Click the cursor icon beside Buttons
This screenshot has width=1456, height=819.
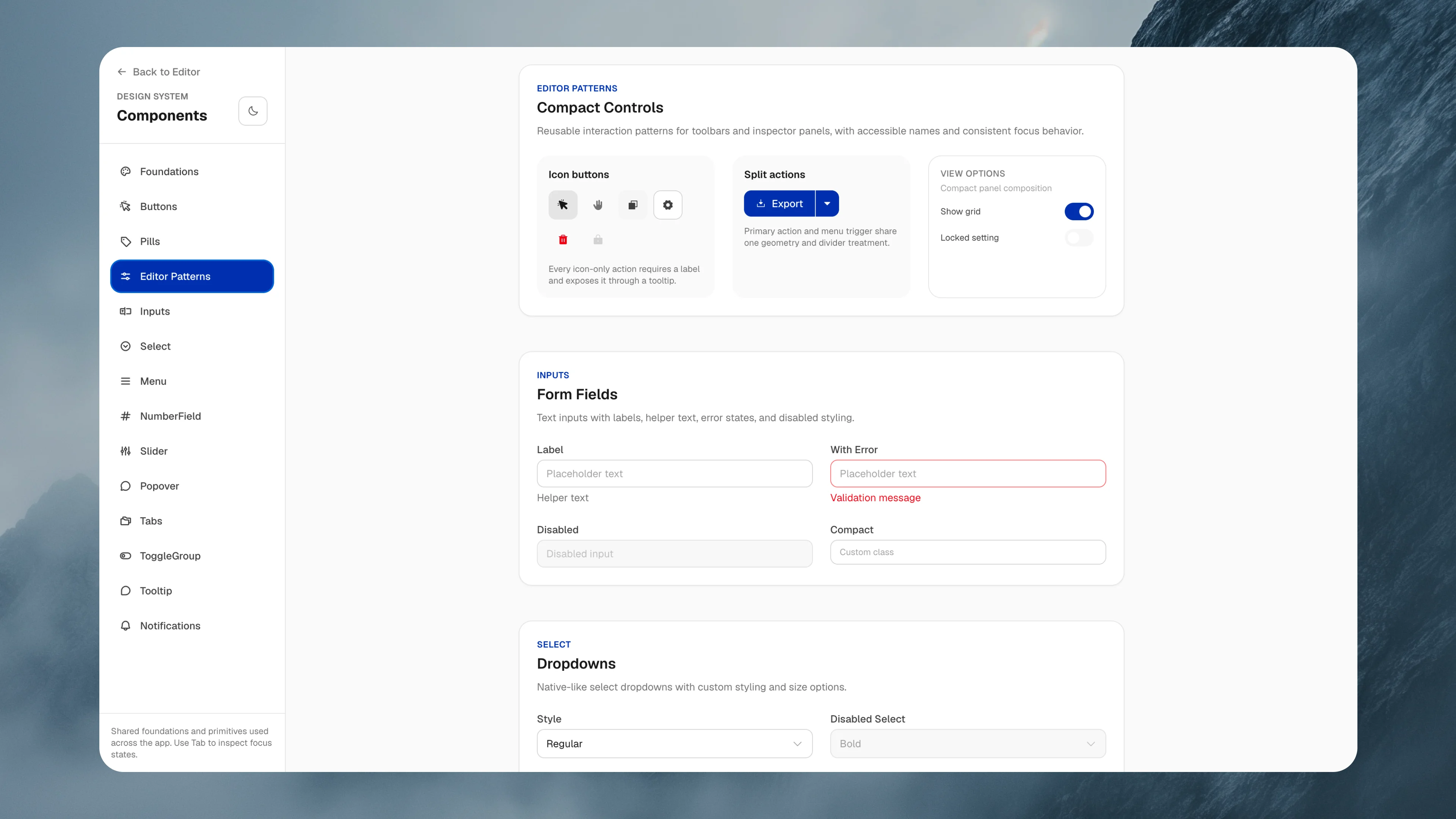coord(126,206)
